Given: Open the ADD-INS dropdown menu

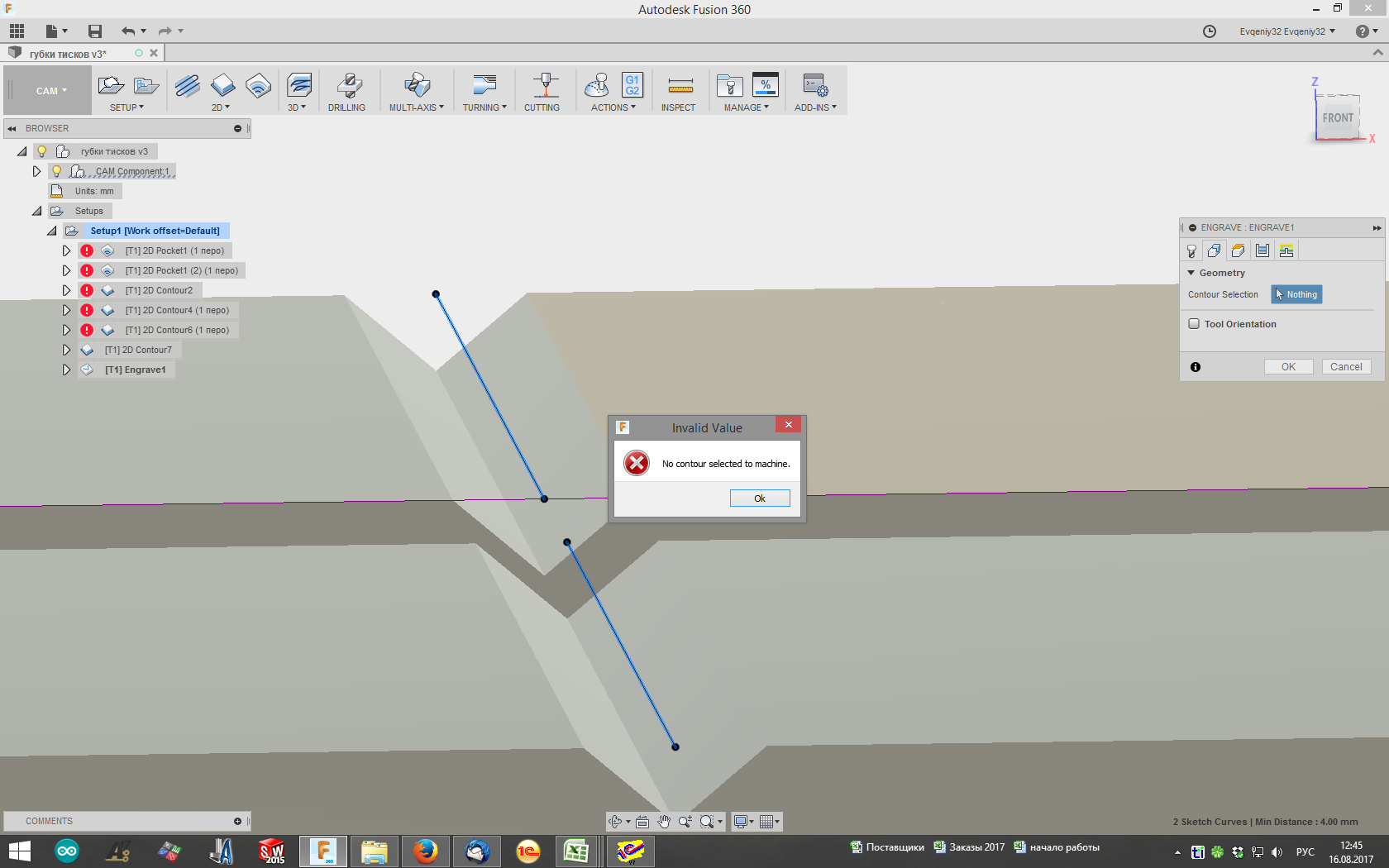Looking at the screenshot, I should point(816,107).
